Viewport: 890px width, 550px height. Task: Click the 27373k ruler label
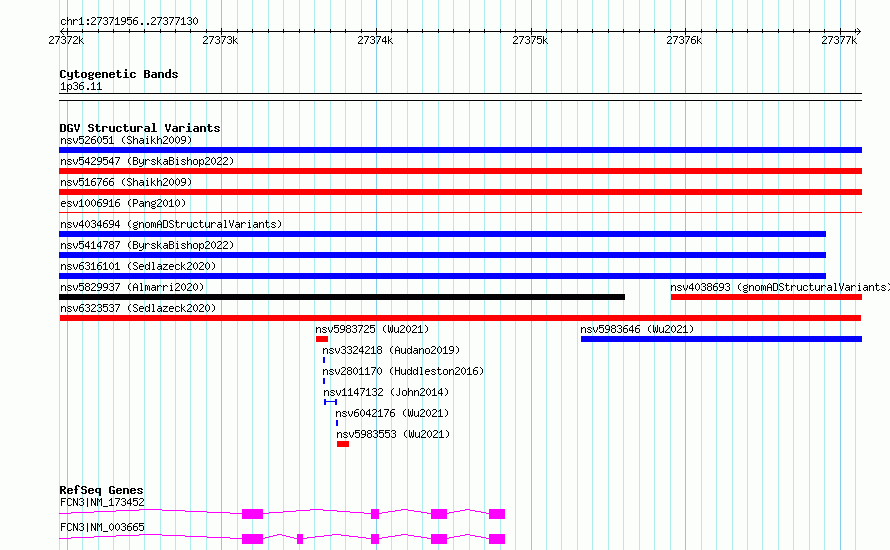tap(220, 40)
